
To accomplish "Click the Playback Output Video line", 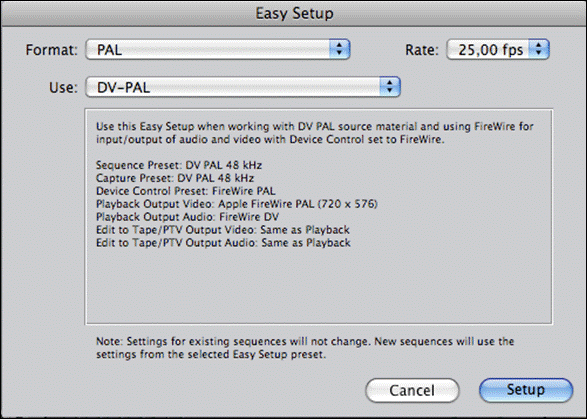I will tap(237, 204).
